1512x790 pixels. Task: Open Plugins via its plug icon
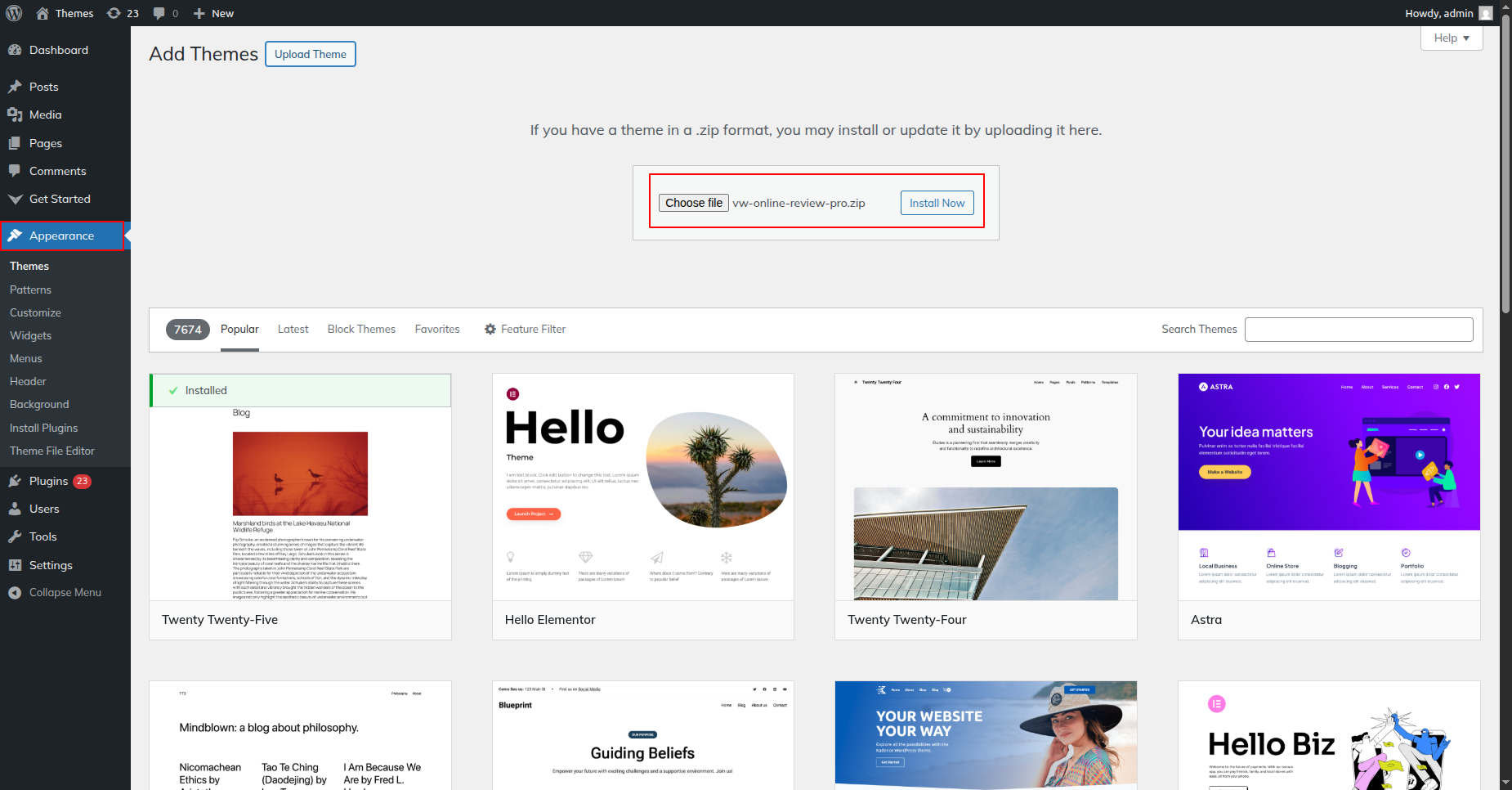[15, 481]
